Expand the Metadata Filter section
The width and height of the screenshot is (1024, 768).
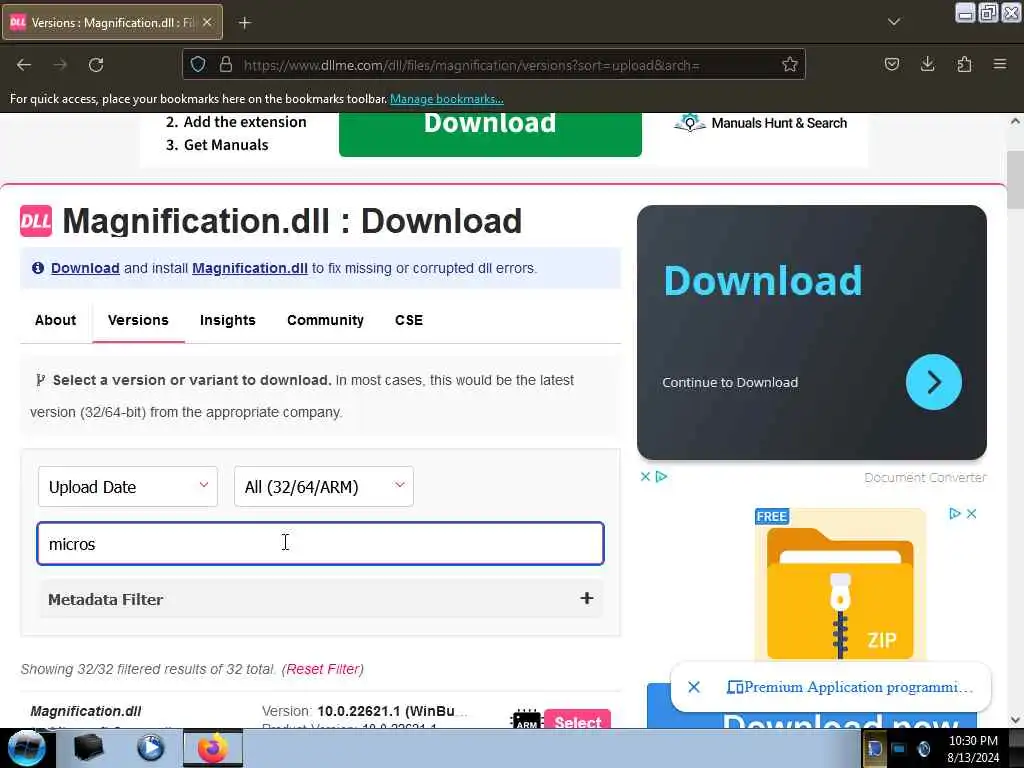pos(321,599)
